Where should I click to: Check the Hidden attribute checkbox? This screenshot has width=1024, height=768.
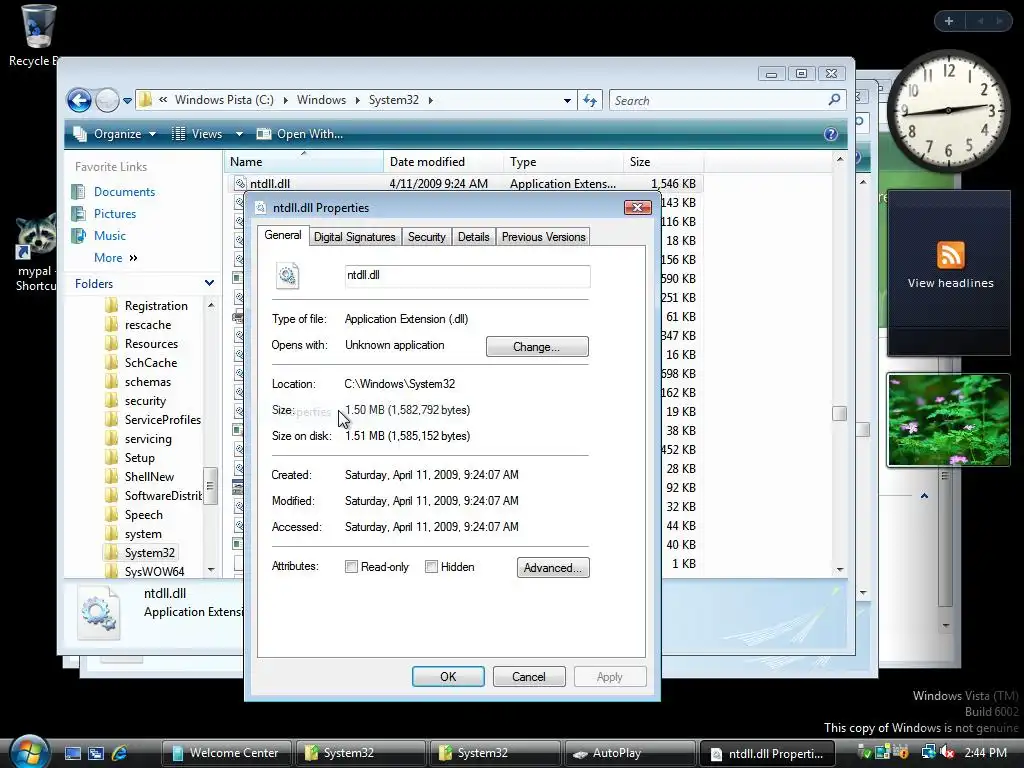coord(431,567)
